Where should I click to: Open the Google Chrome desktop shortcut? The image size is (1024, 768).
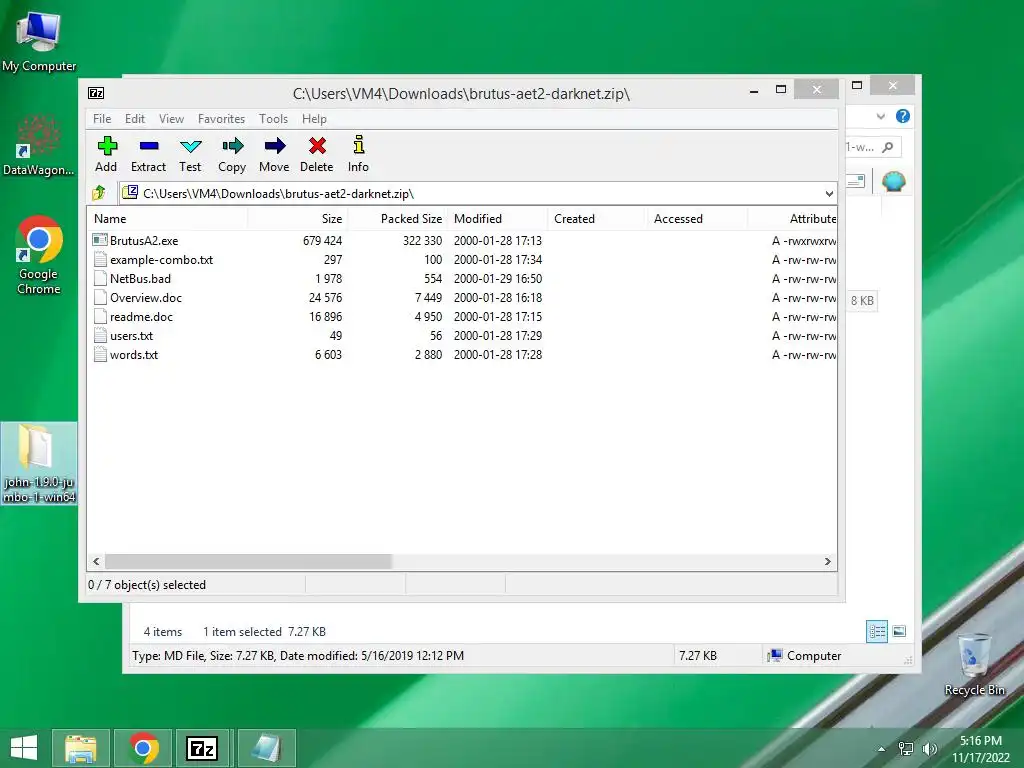coord(39,255)
